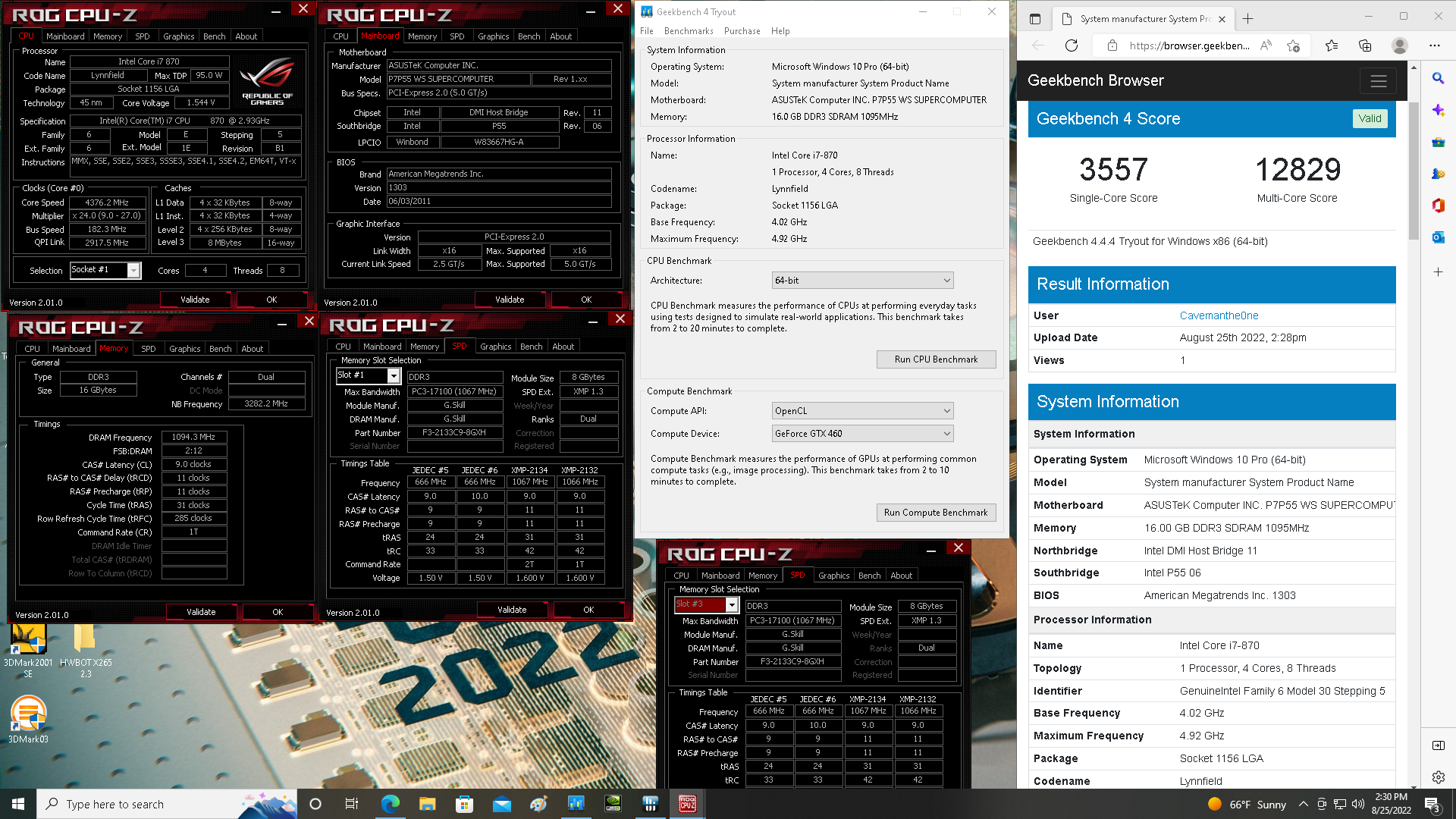Open Microsoft Store from taskbar
This screenshot has height=819, width=1456.
point(464,804)
